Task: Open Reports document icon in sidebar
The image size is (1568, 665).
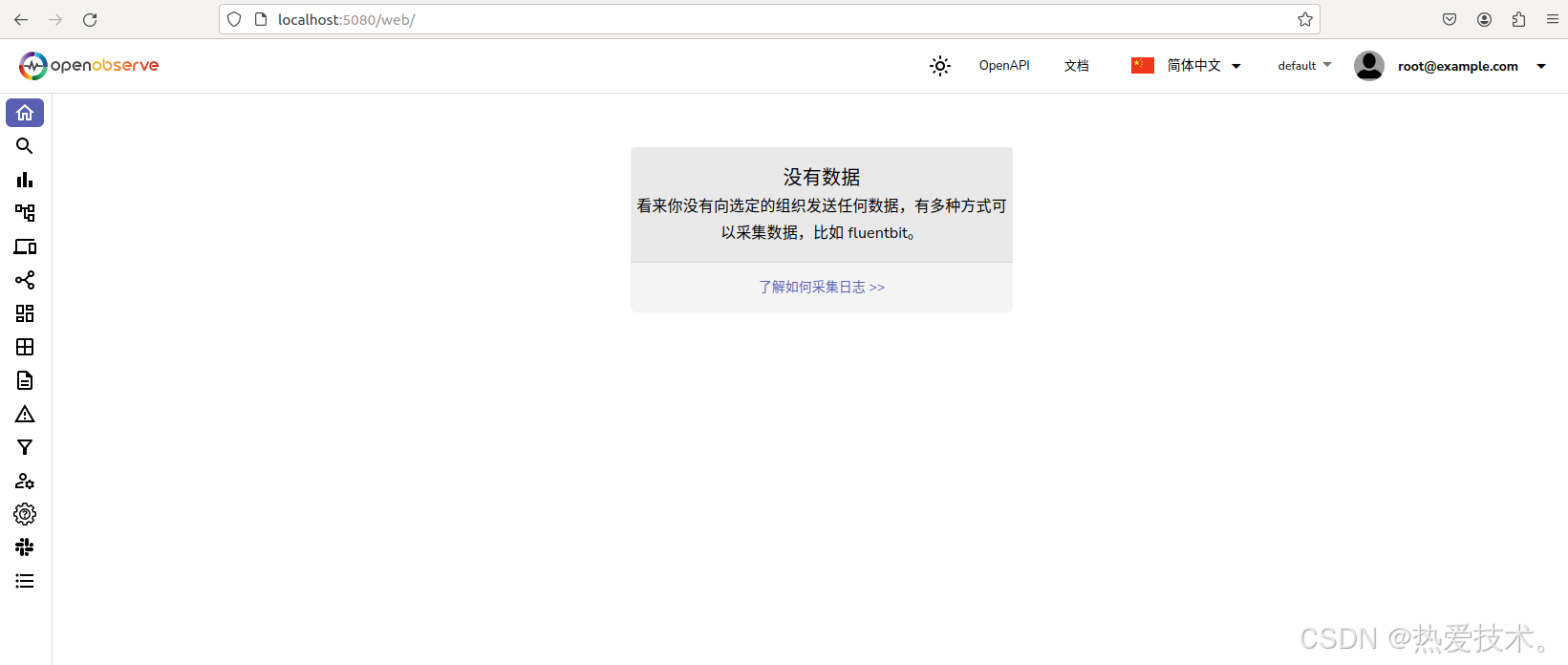Action: point(25,380)
